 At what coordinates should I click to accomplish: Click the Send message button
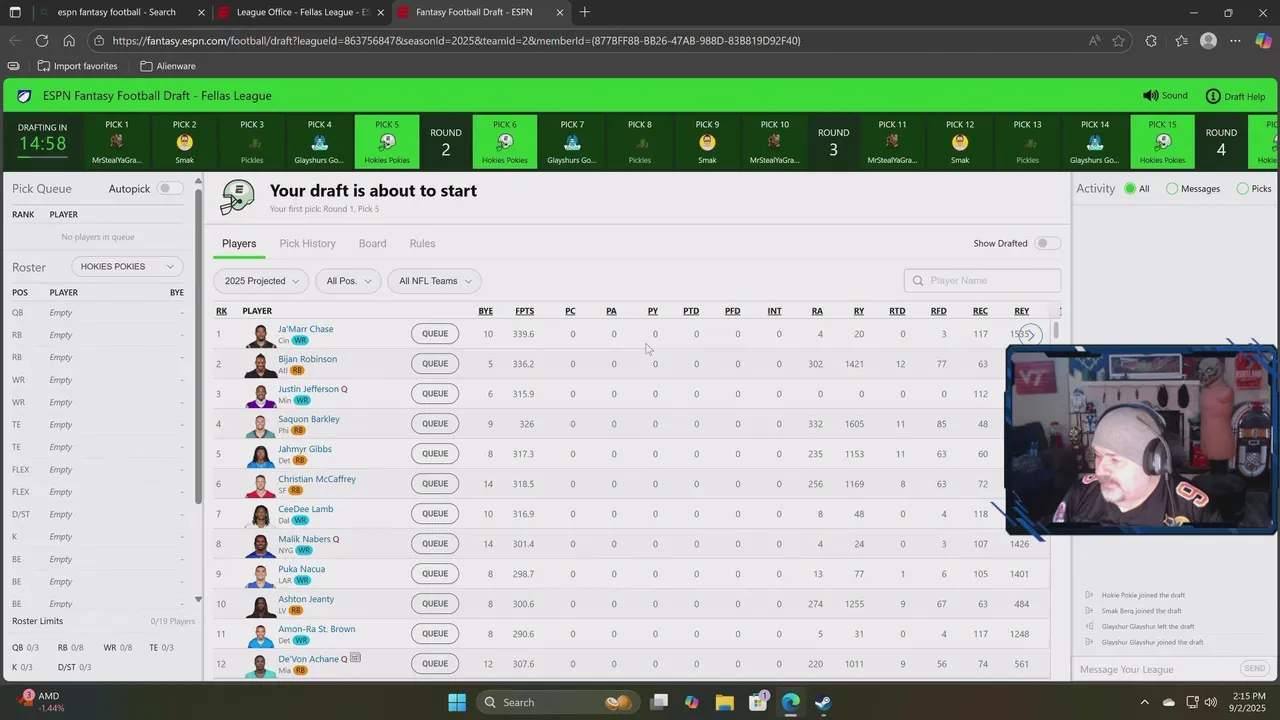1254,669
